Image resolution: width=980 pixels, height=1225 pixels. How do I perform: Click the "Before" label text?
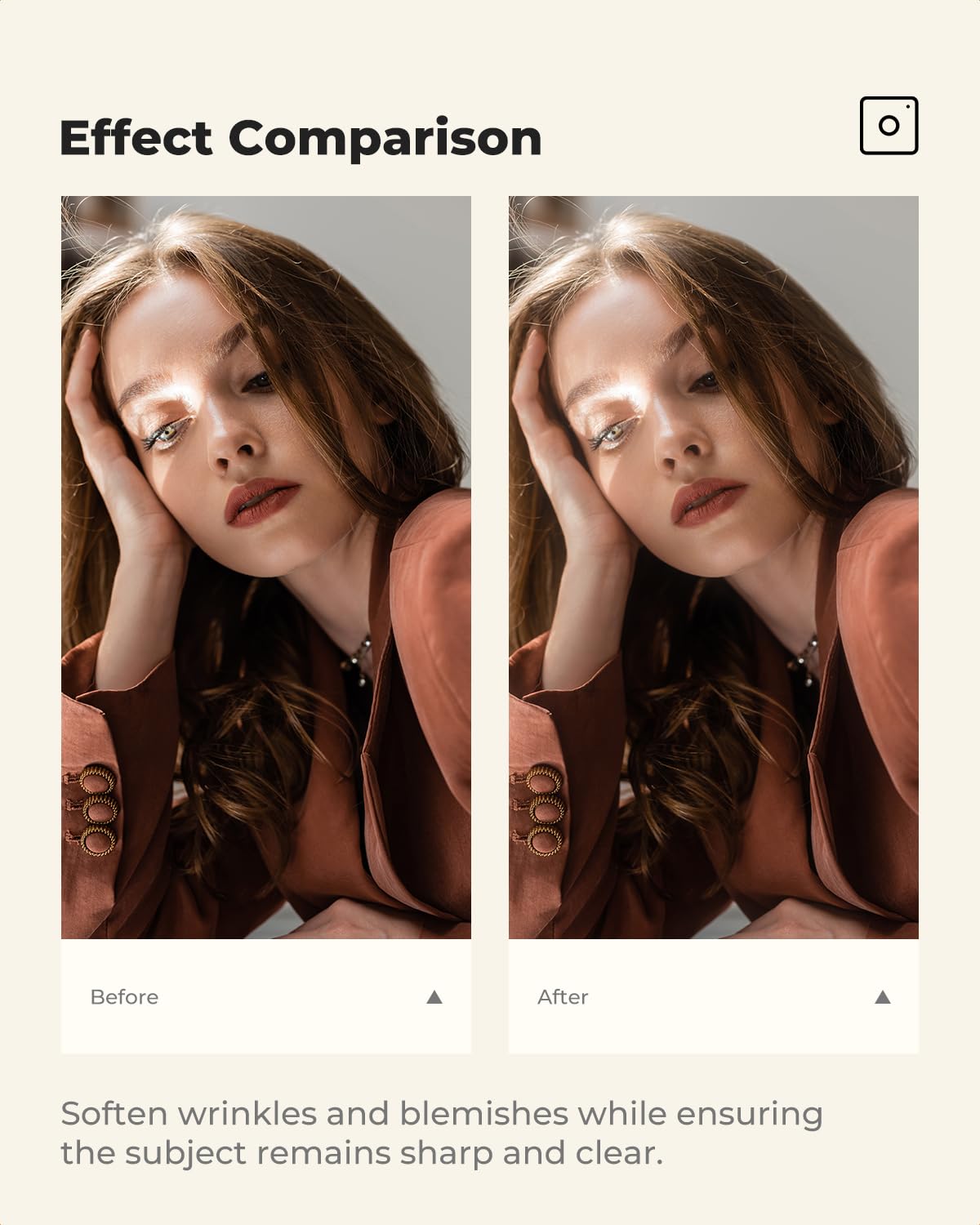[x=124, y=997]
